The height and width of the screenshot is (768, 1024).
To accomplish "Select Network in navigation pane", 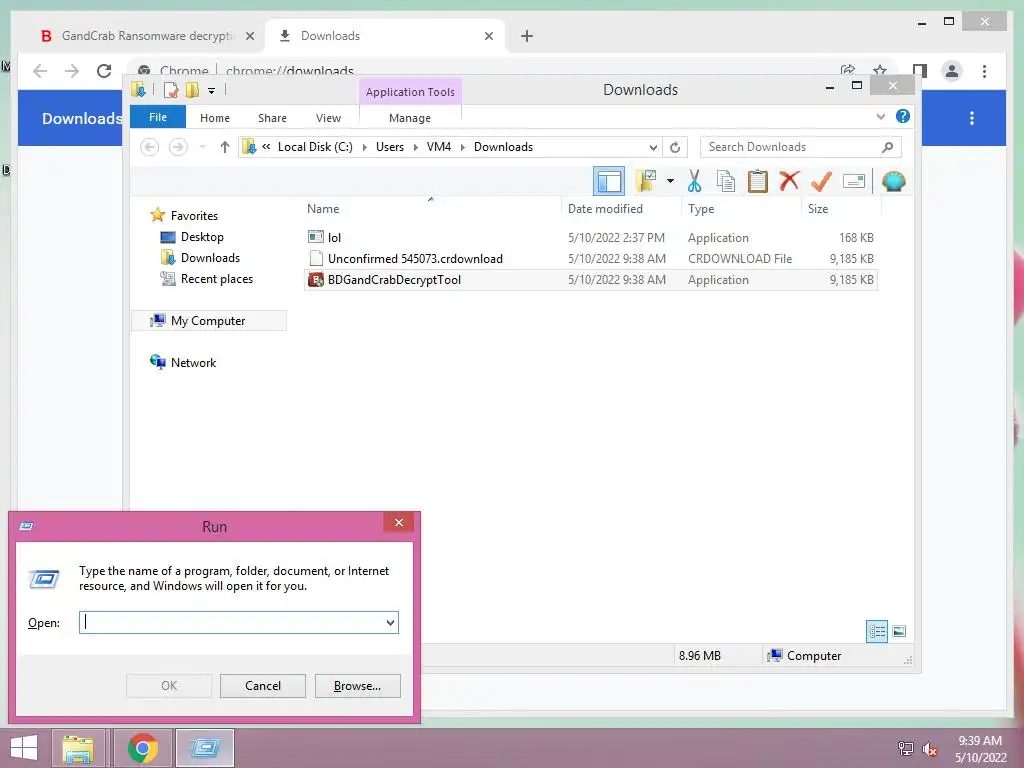I will [x=193, y=362].
